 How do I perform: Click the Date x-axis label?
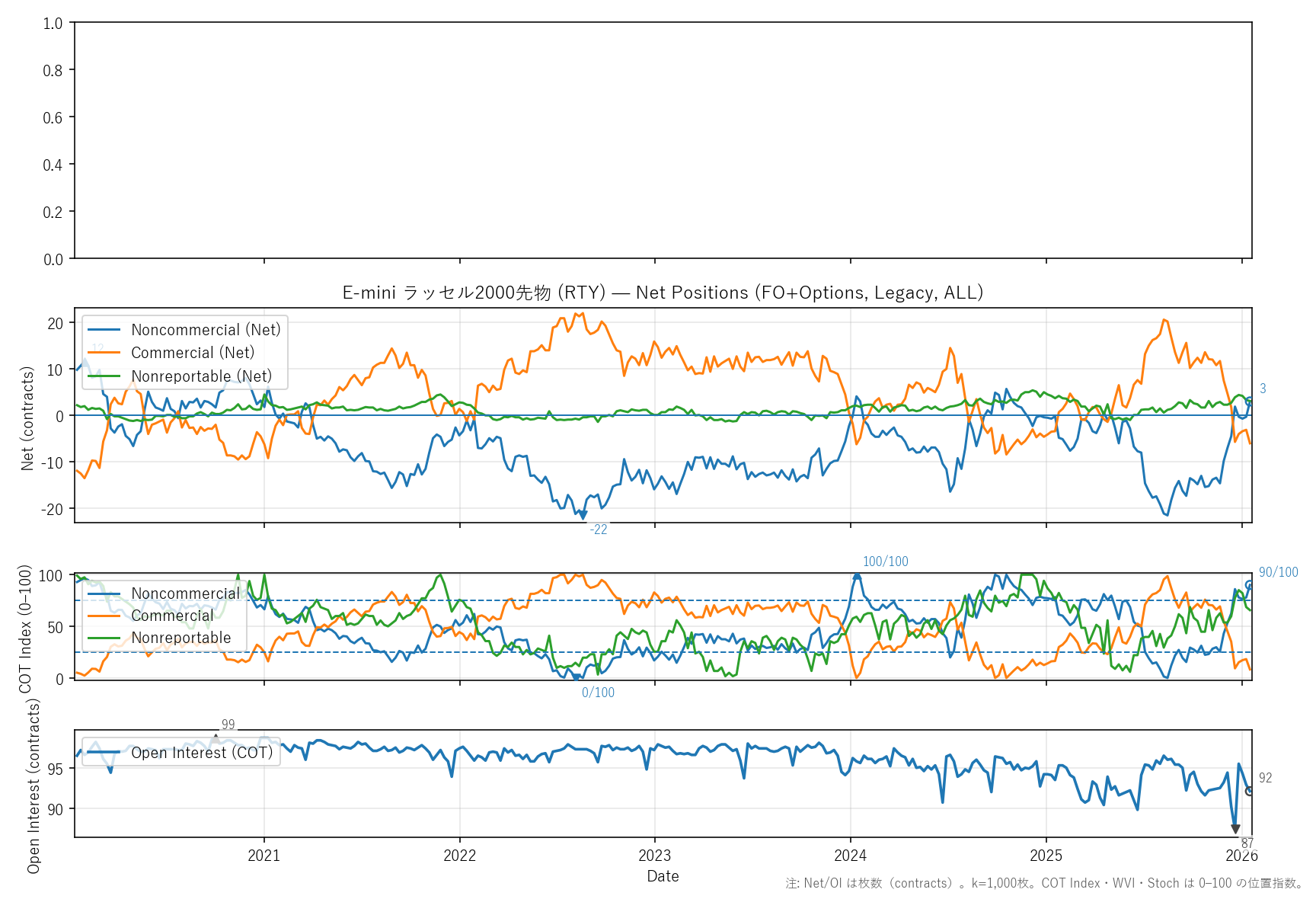point(663,876)
